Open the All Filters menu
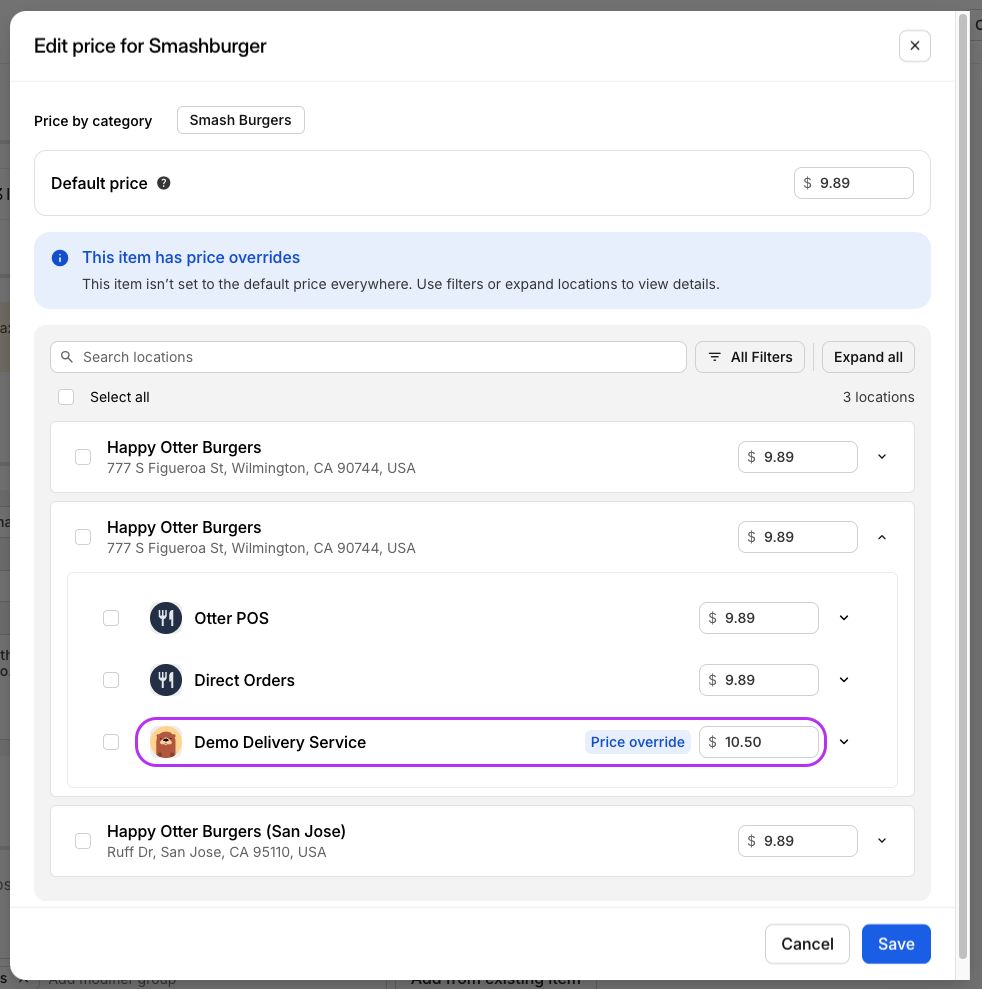The height and width of the screenshot is (989, 982). coord(750,357)
